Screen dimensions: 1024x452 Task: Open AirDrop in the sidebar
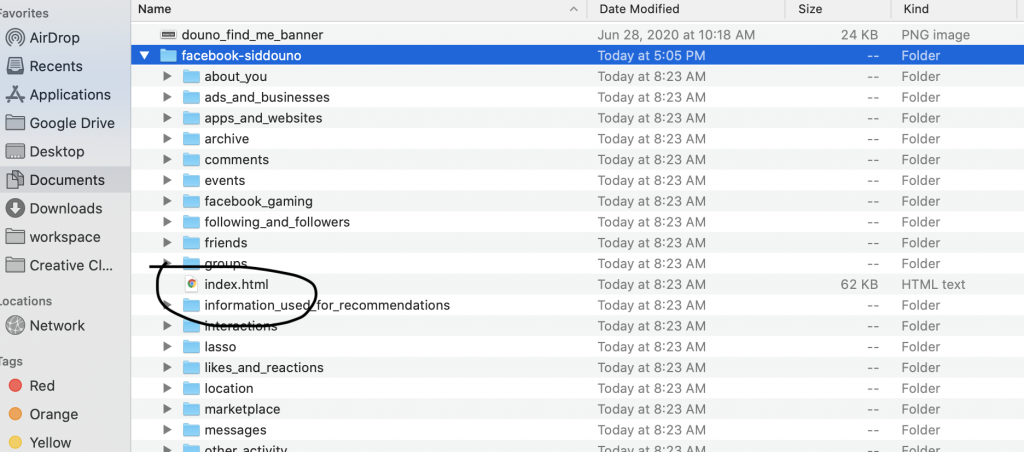click(42, 38)
